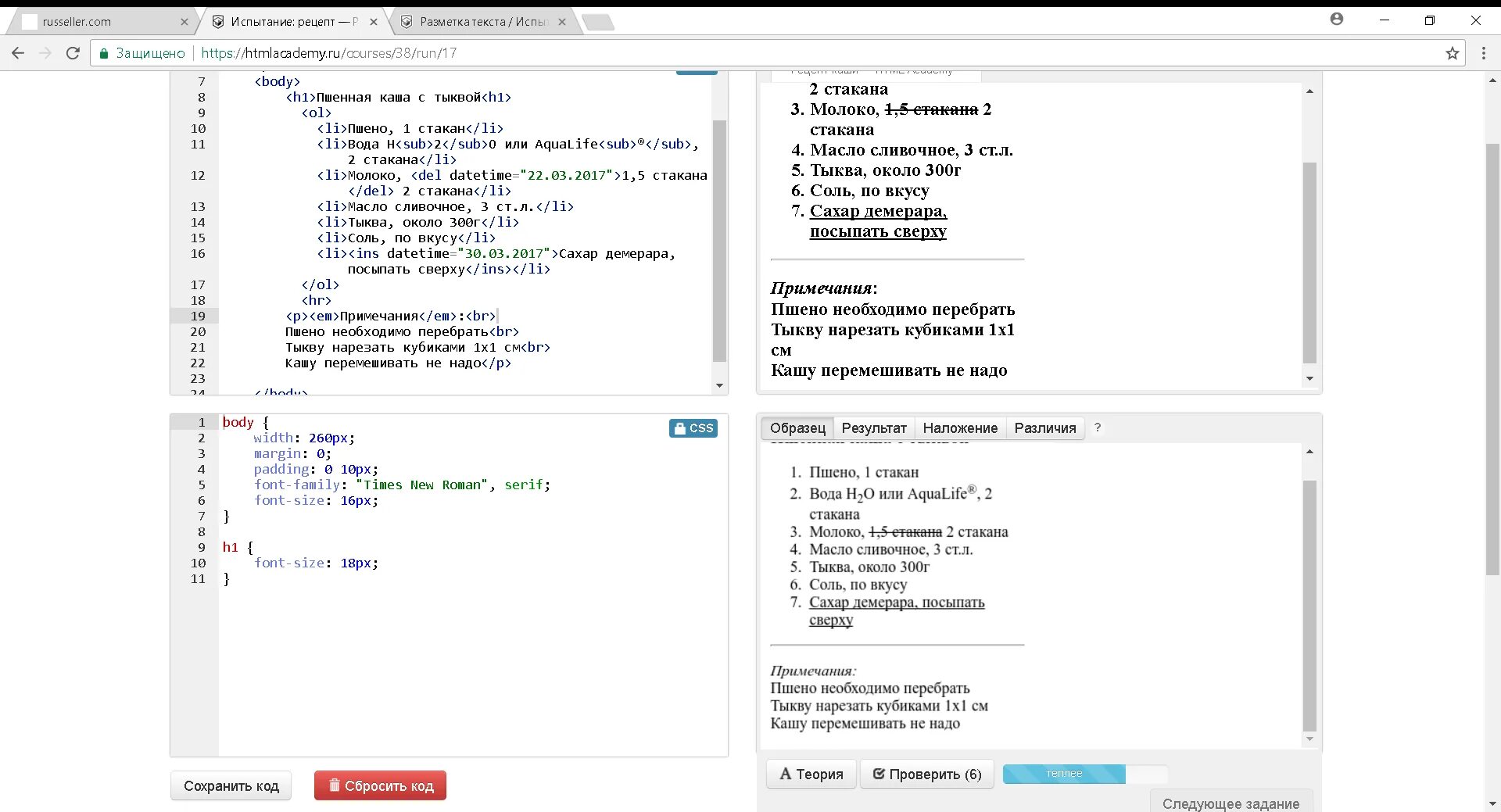Click 'Кашу перемешивать не надо' in result
The image size is (1501, 812).
point(889,370)
